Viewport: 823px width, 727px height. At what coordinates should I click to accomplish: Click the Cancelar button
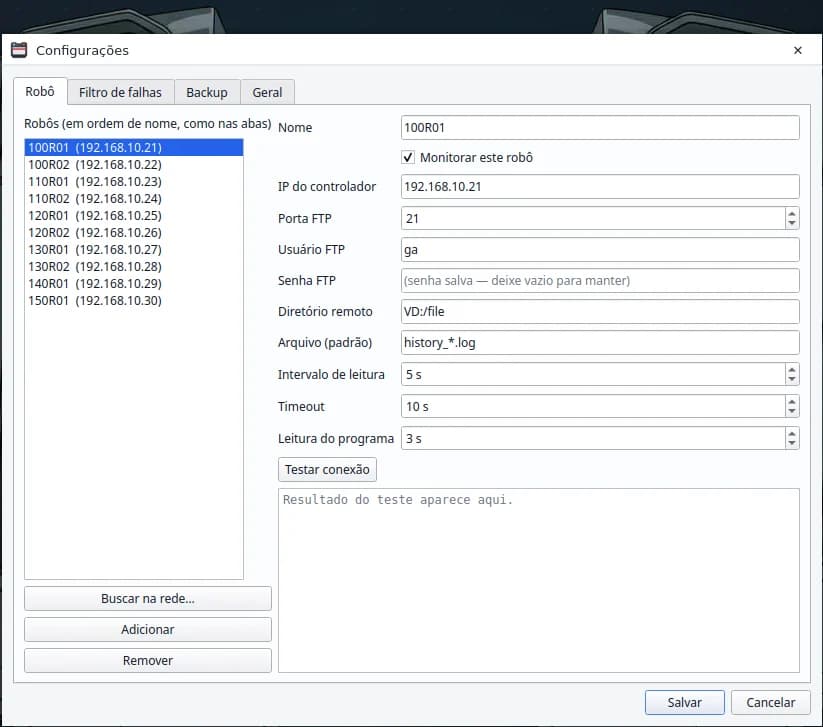[x=771, y=702]
